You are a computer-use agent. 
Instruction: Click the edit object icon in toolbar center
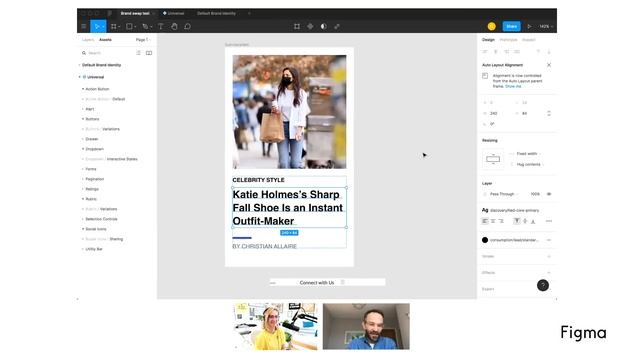point(297,27)
